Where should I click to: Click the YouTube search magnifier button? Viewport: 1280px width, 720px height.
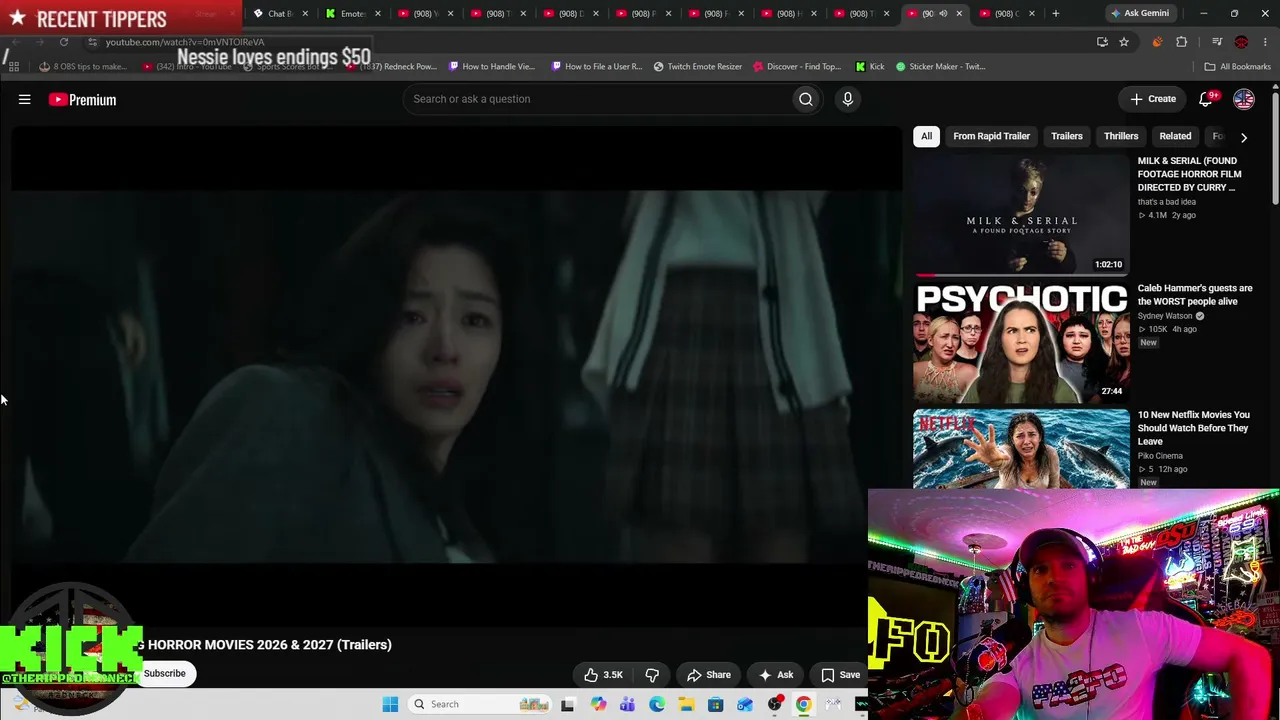805,99
